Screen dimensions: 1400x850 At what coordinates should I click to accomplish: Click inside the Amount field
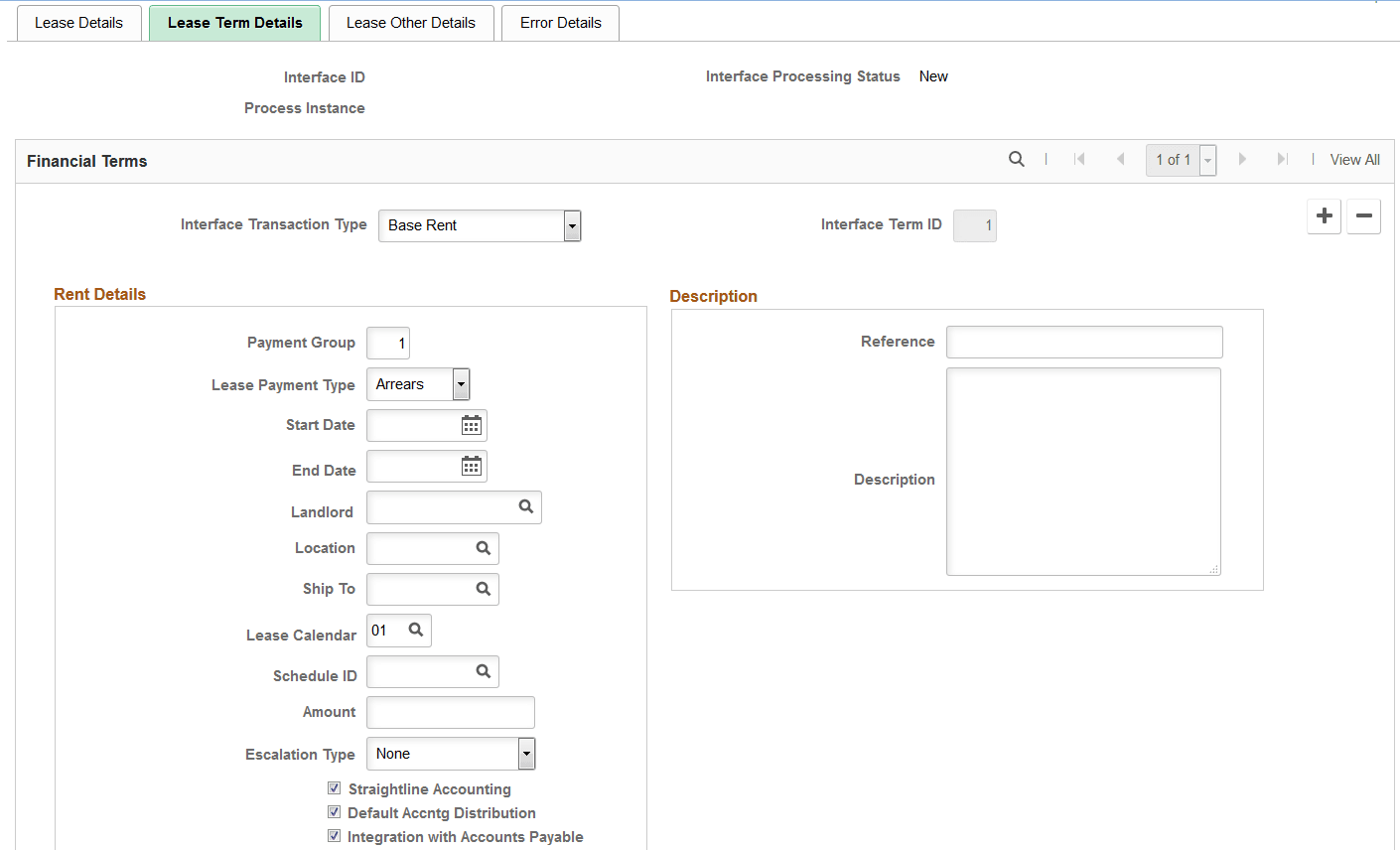point(450,712)
